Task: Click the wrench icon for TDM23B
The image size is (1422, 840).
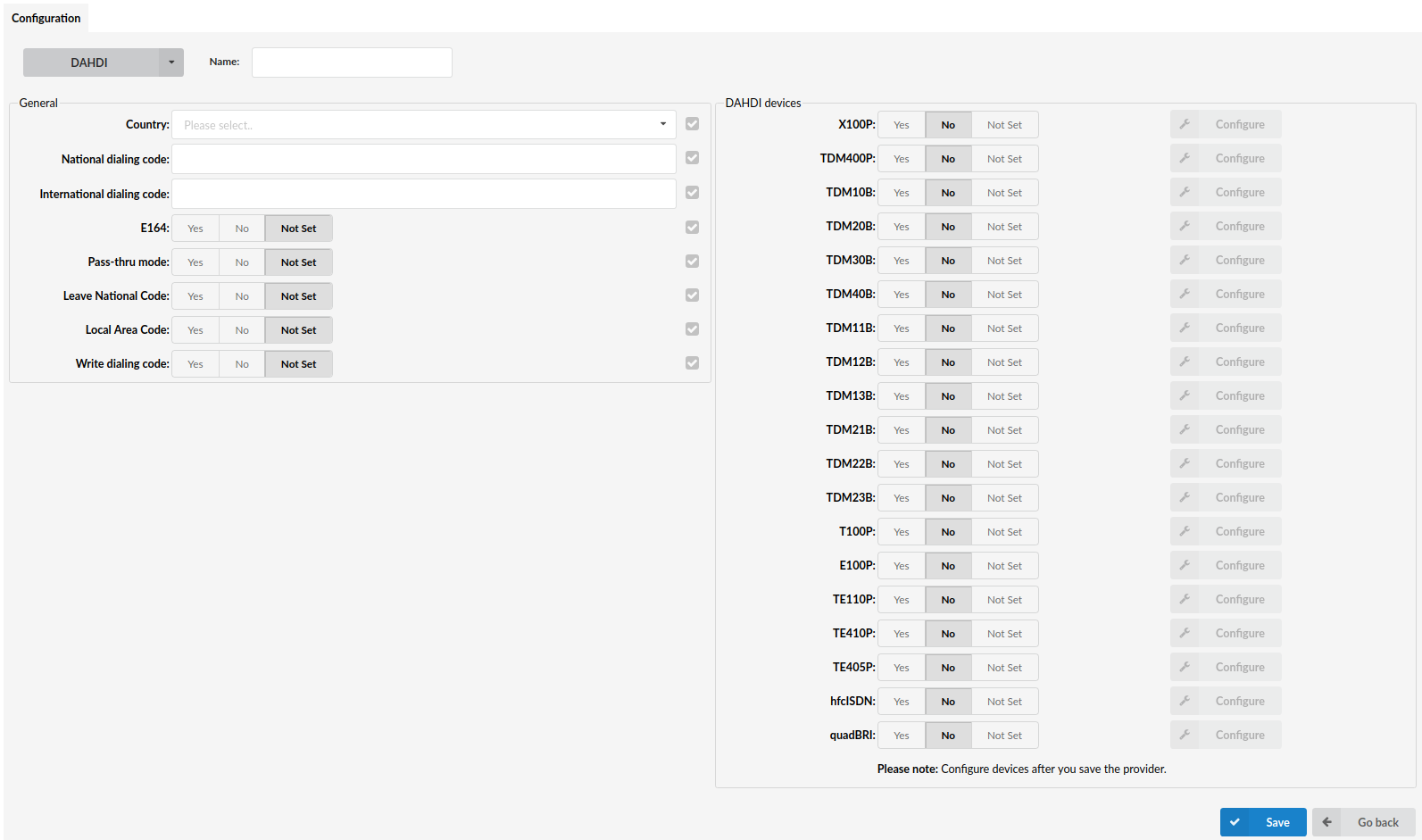Action: 1185,497
